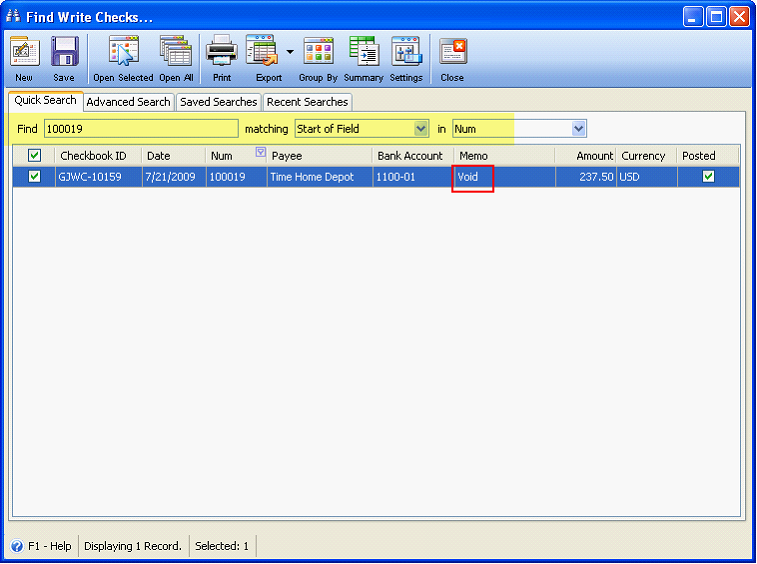Click the Find text input field
757x564 pixels.
click(x=141, y=129)
